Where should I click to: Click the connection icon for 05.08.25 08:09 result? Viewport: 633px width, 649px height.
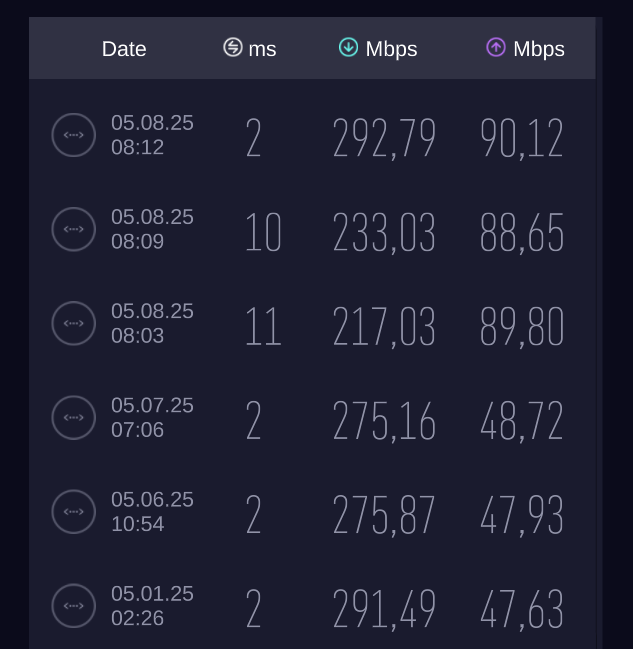tap(74, 229)
